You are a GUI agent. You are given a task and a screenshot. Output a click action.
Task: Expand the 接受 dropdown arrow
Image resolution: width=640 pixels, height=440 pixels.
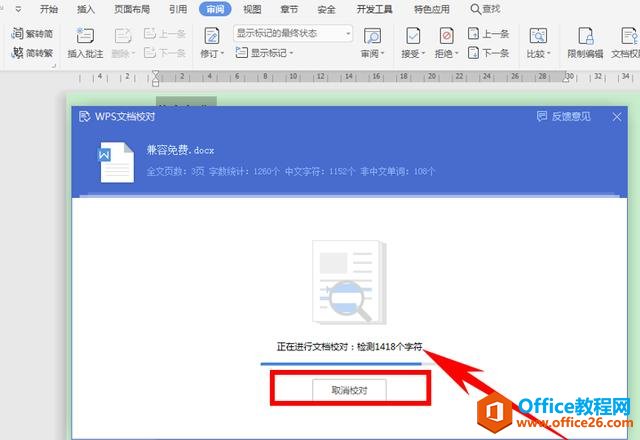423,53
